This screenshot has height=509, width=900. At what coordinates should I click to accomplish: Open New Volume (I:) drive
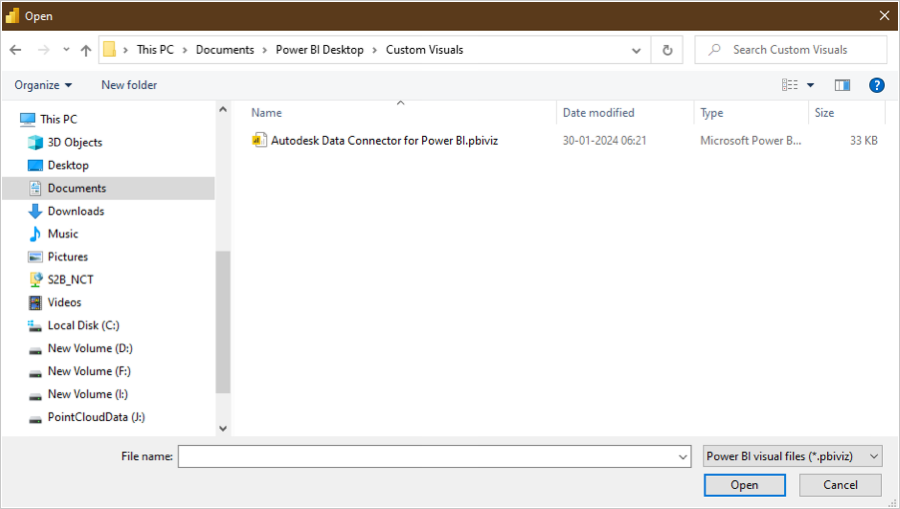point(87,394)
